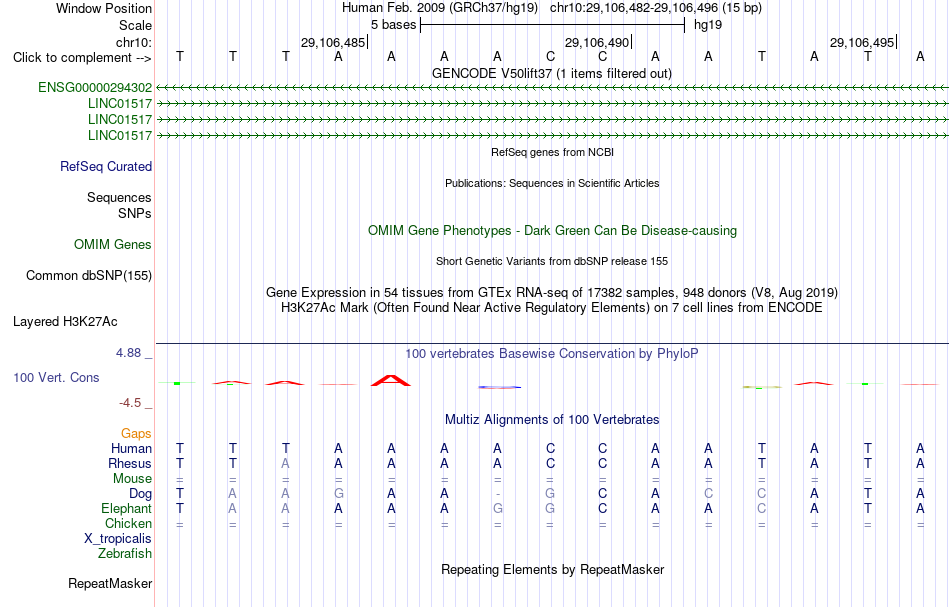
Task: Open the ENSG00000294302 gene label
Action: (x=95, y=87)
